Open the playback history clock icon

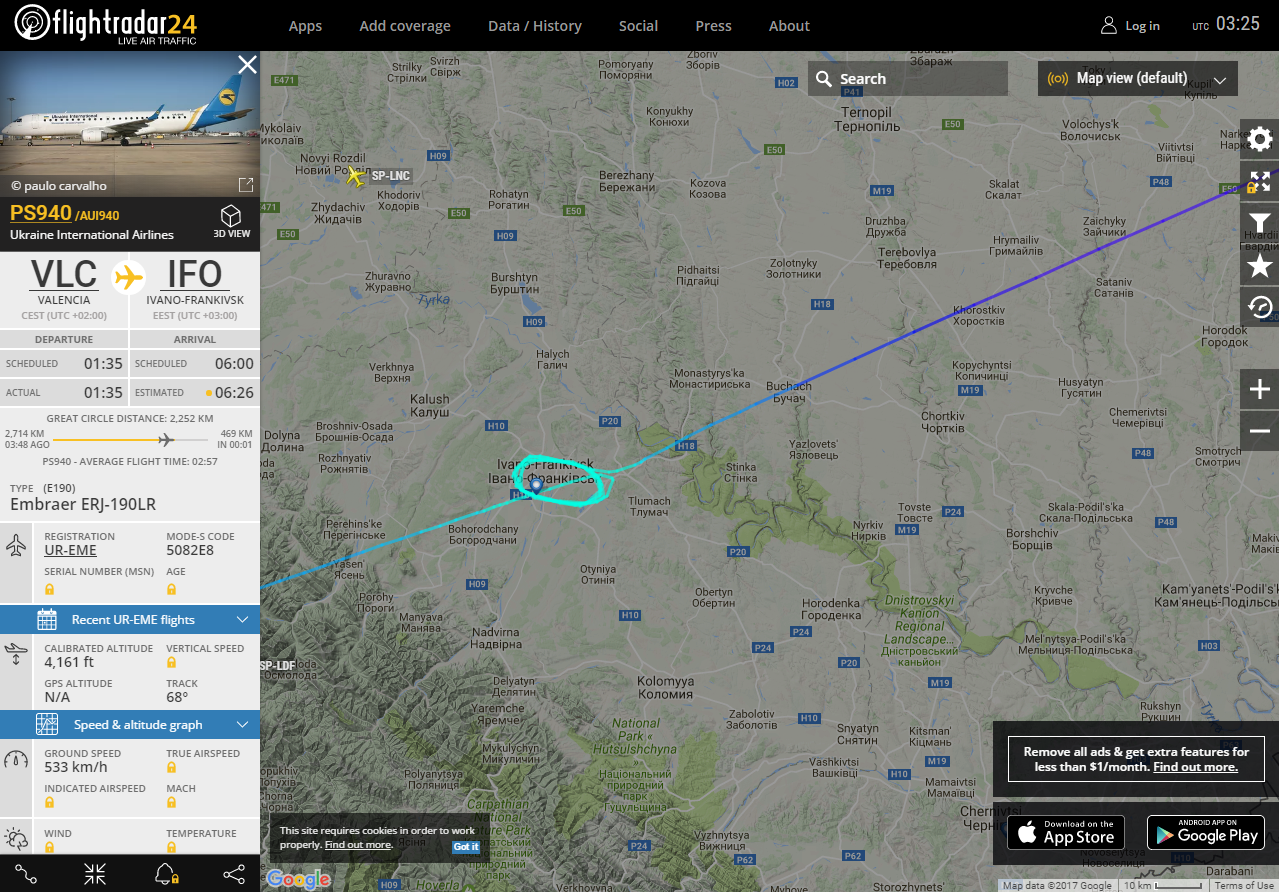[x=1259, y=307]
